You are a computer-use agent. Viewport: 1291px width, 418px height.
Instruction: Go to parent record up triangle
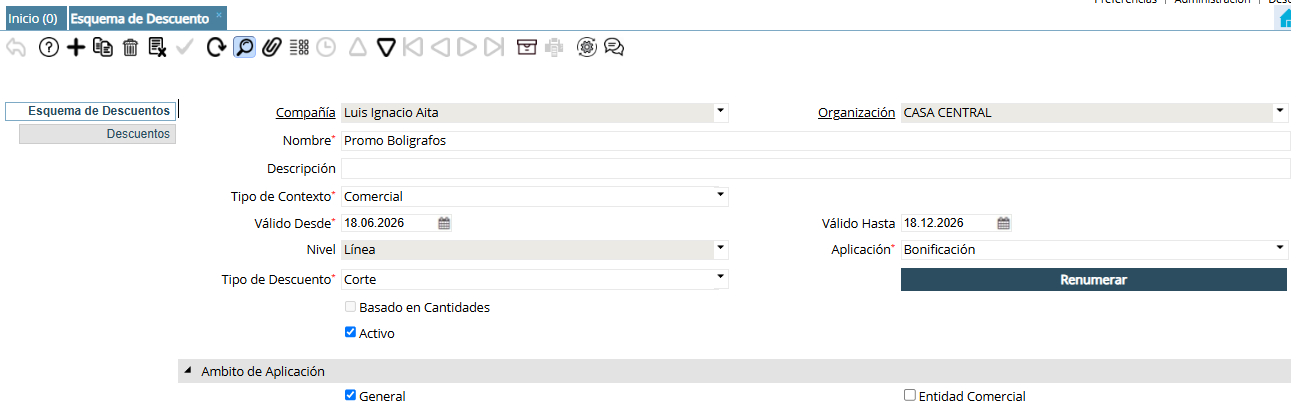[358, 47]
